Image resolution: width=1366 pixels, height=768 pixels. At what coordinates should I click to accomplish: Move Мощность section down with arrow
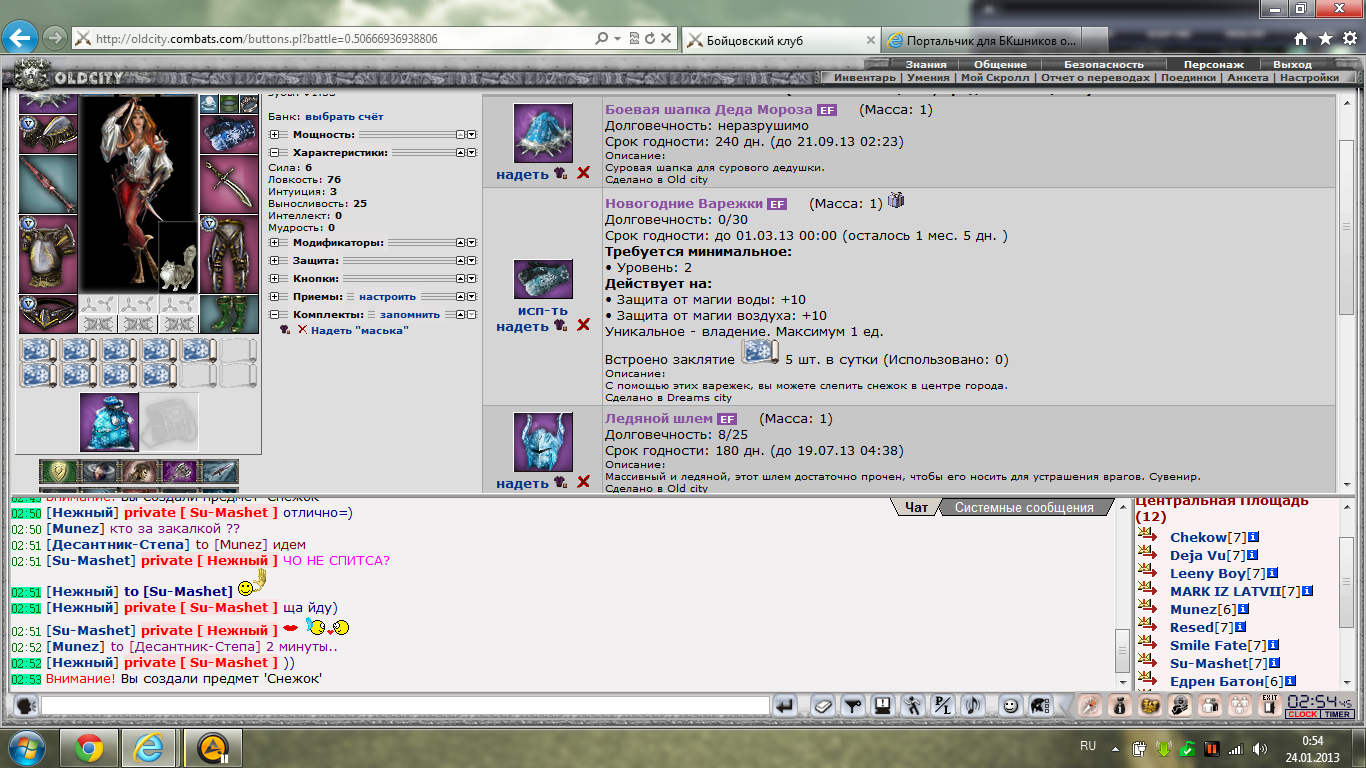471,134
